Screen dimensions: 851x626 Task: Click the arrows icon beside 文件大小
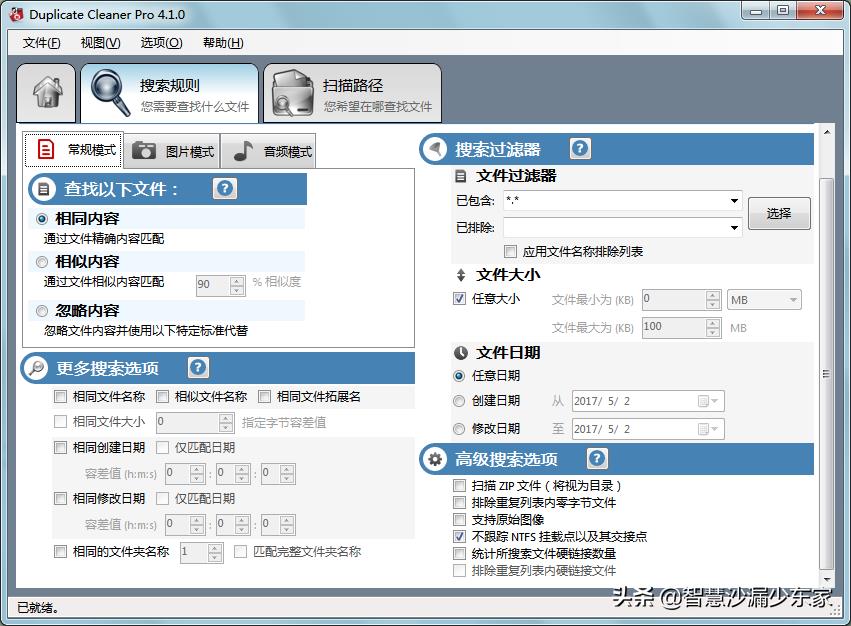click(461, 275)
